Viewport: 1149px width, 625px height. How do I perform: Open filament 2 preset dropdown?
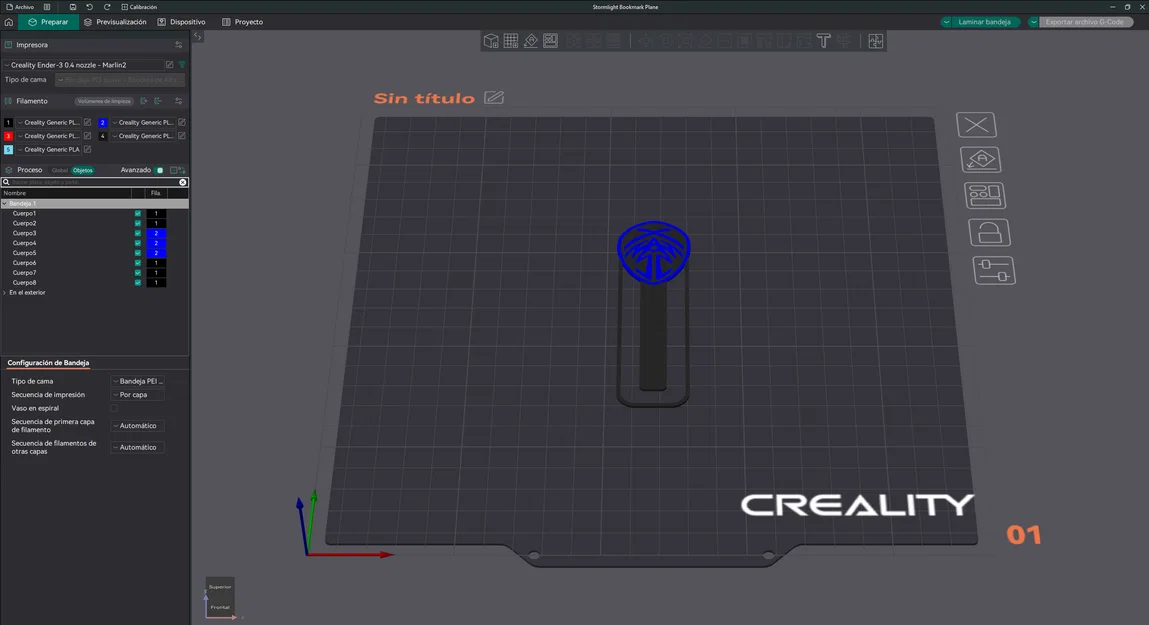click(144, 122)
